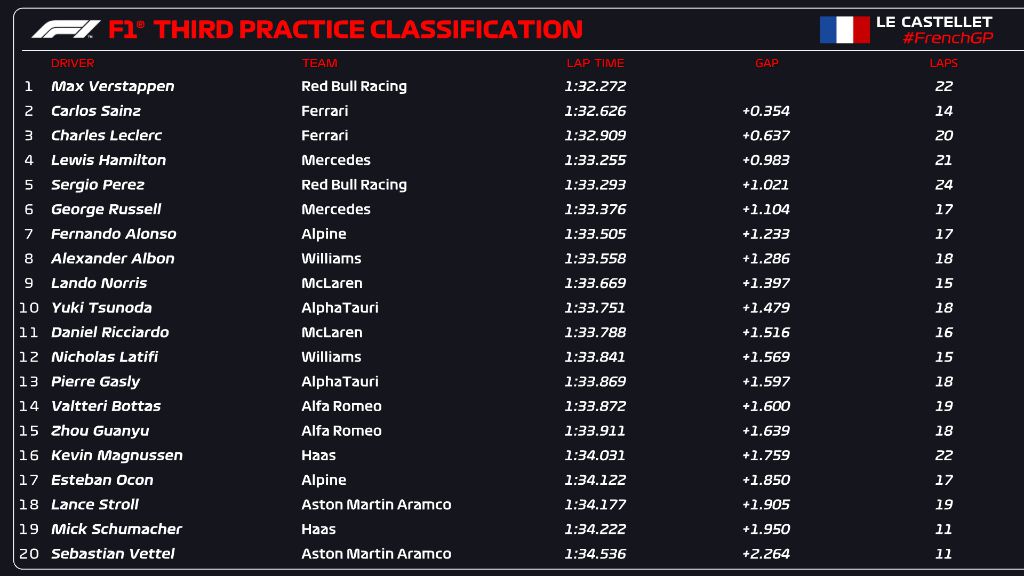Click Lewis Hamilton's name
This screenshot has height=576, width=1024.
(108, 160)
